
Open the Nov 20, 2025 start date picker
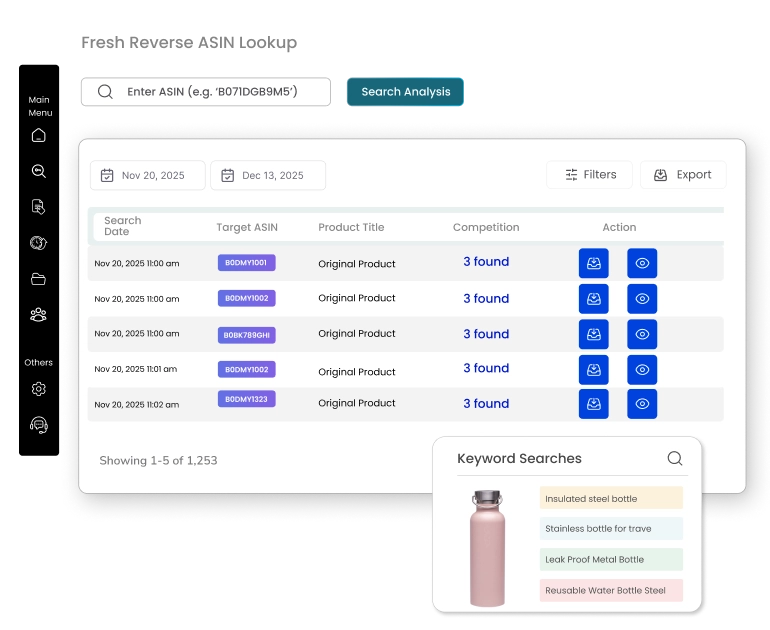(x=147, y=175)
